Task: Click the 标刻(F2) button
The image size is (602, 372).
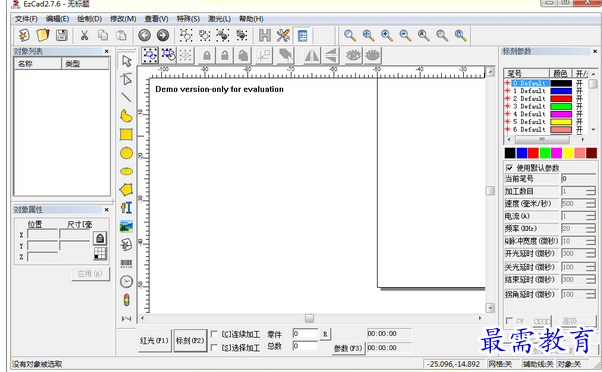Action: tap(190, 341)
